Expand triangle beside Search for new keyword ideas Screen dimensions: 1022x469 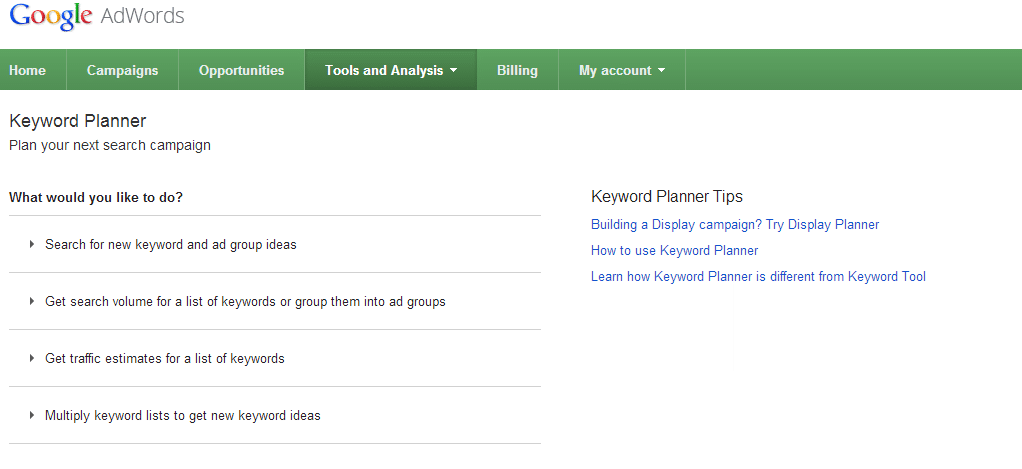31,244
